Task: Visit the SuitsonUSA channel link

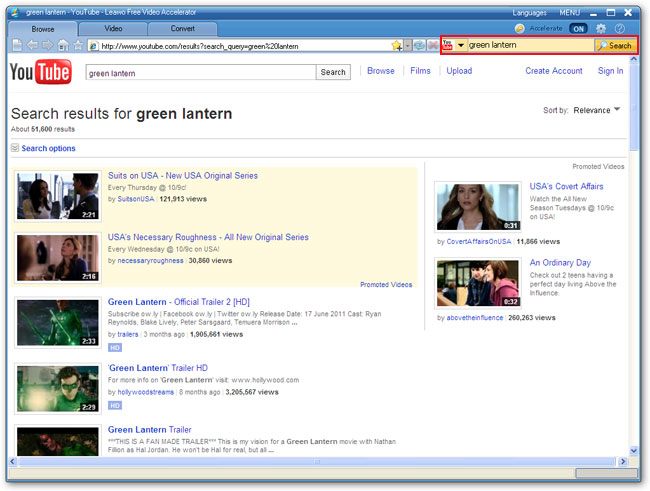Action: (136, 199)
